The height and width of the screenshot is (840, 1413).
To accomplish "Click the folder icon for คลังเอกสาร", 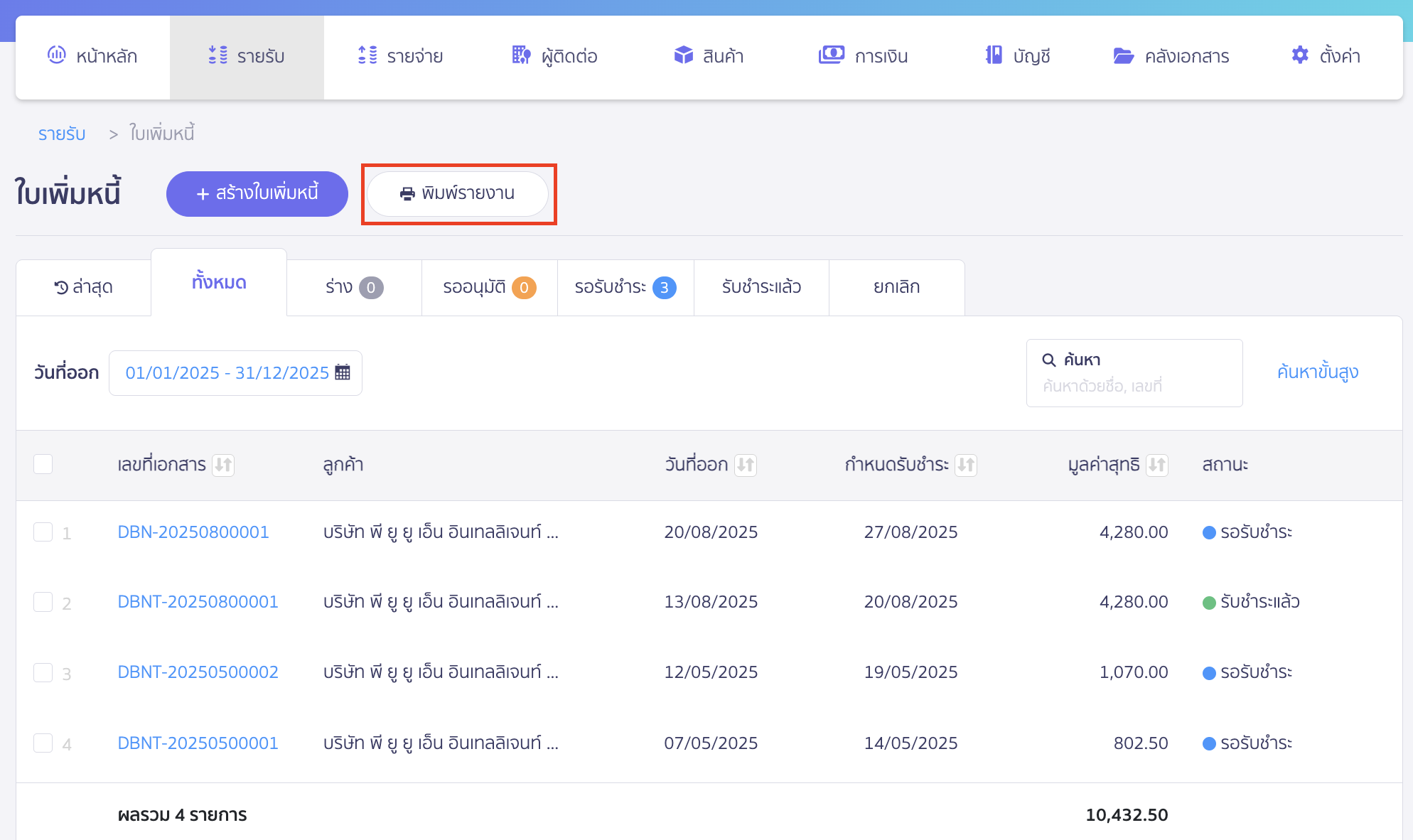I will [x=1123, y=55].
